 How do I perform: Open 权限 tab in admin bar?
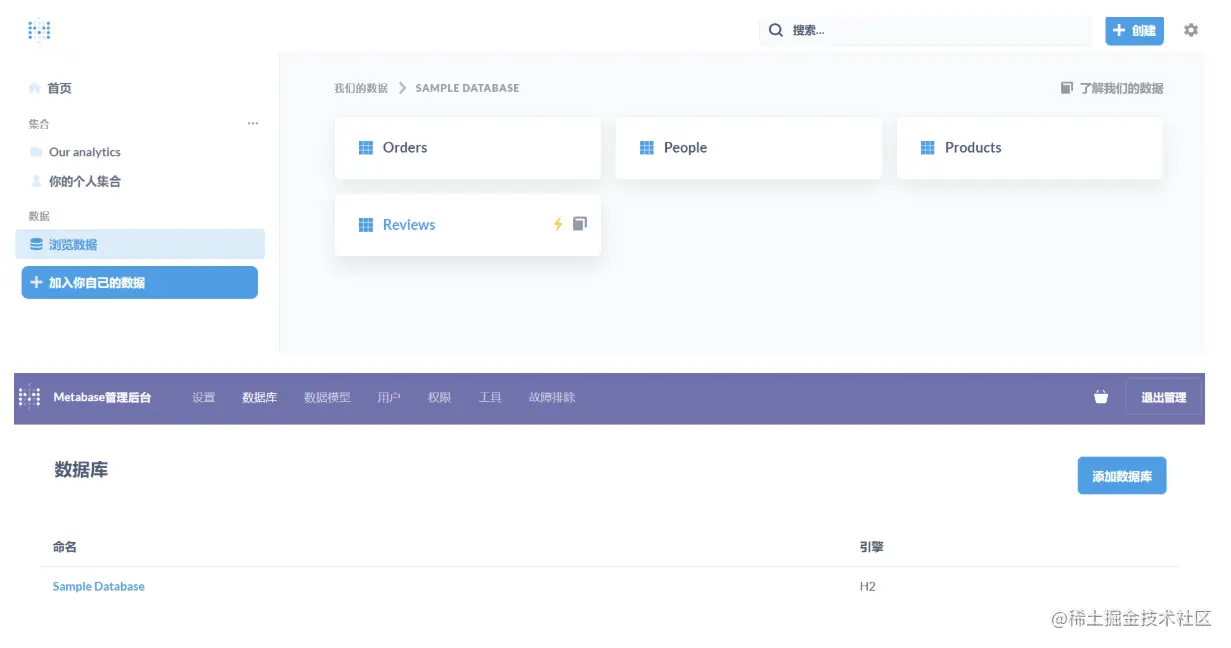click(x=439, y=397)
